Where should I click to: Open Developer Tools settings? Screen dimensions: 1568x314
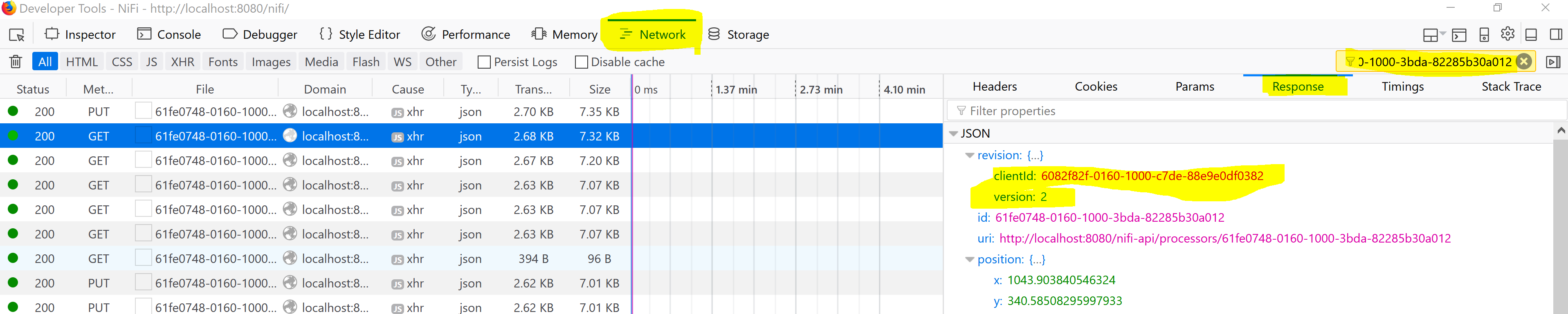click(1508, 34)
